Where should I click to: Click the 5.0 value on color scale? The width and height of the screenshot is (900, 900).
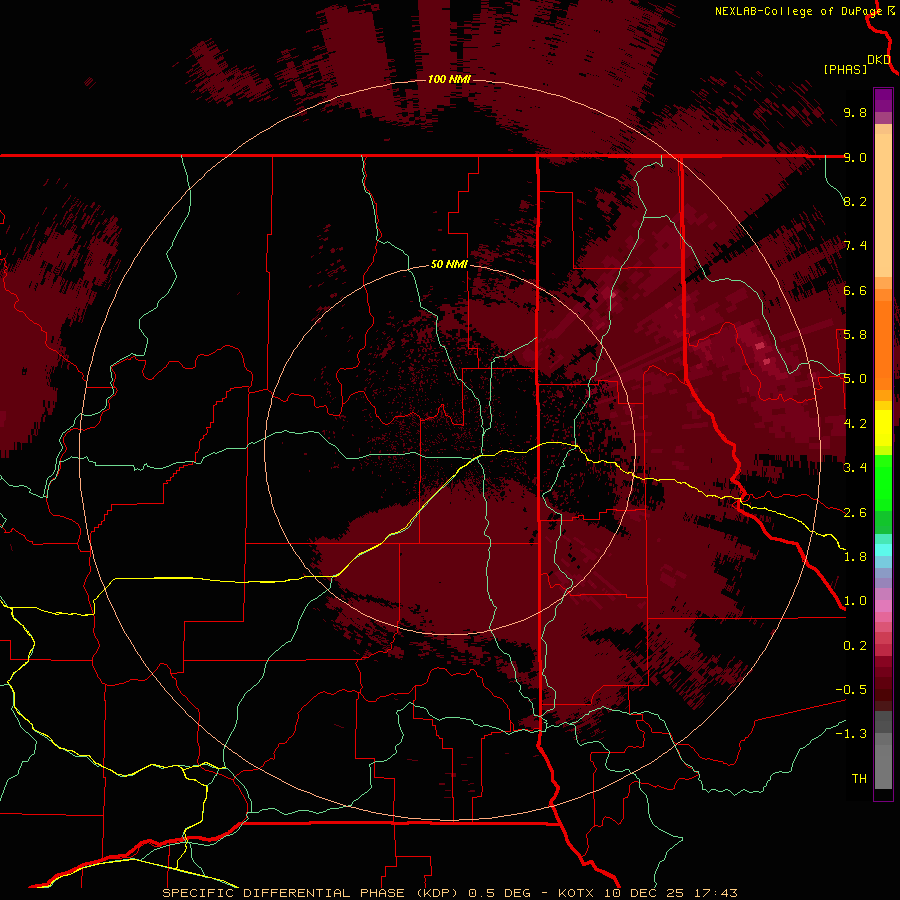coord(855,379)
